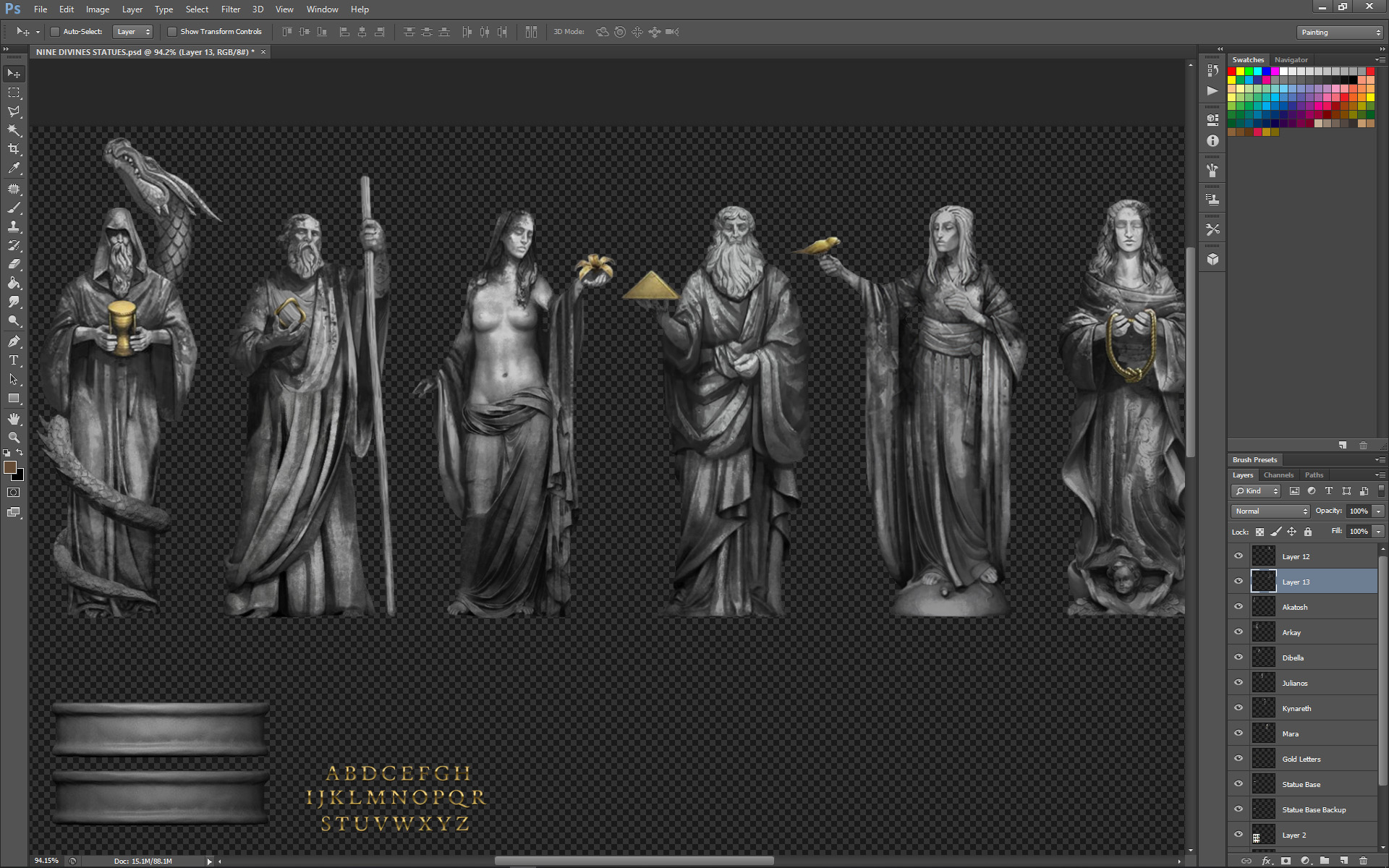Image resolution: width=1389 pixels, height=868 pixels.
Task: Select the Rectangle shape tool
Action: pyautogui.click(x=14, y=398)
